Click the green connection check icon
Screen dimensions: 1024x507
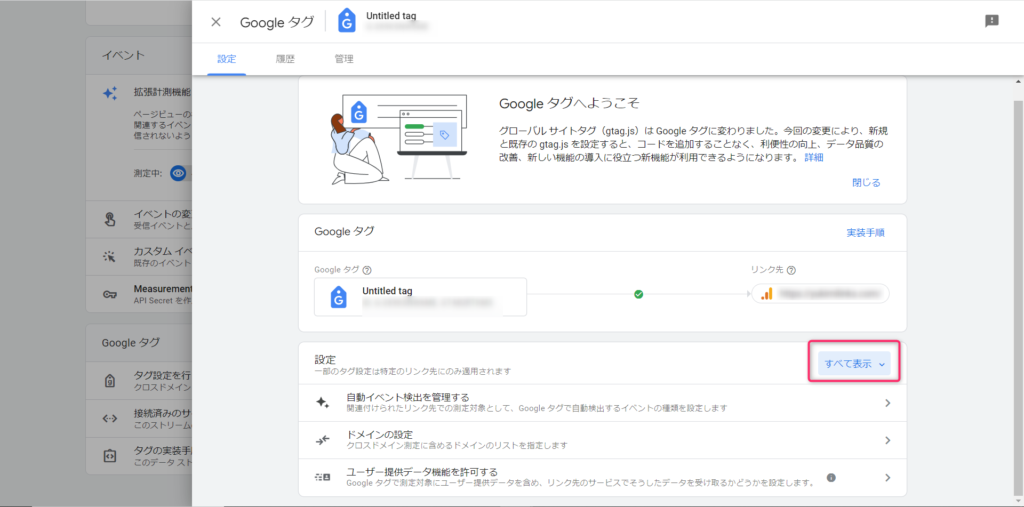(x=639, y=294)
